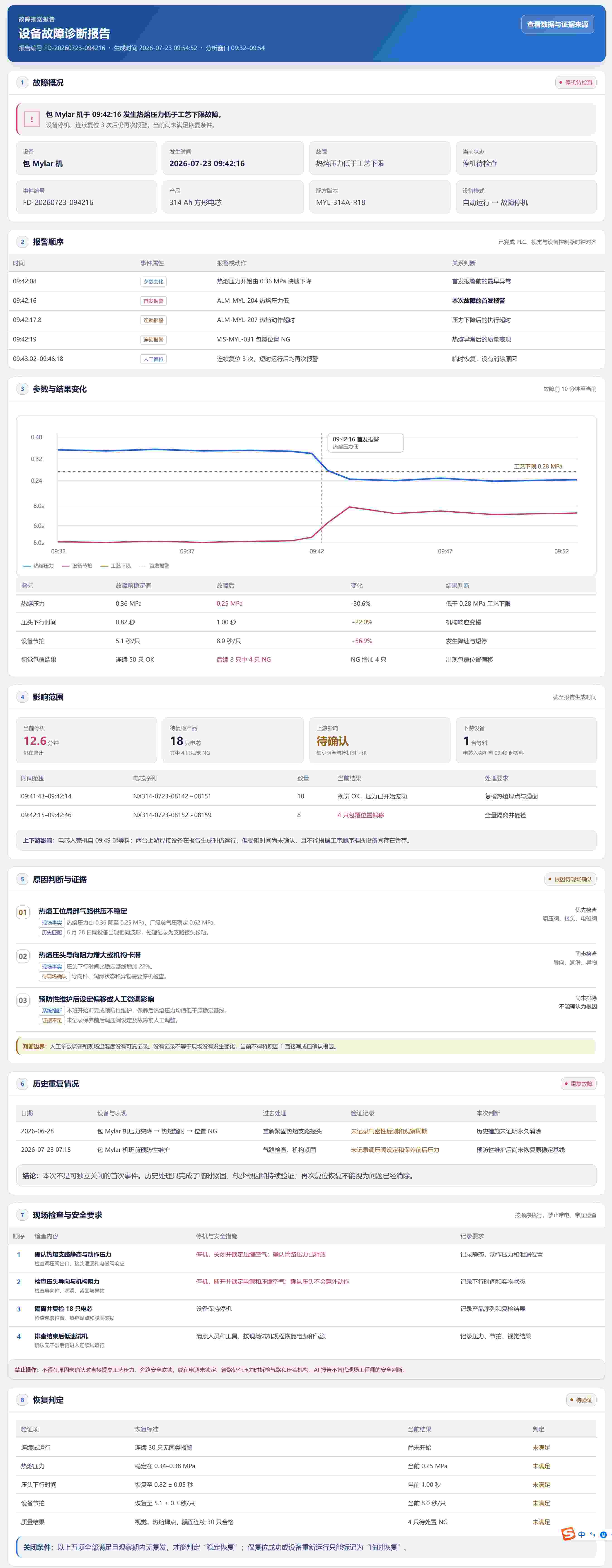612x1568 pixels.
Task: Click 未满足 in the 连续试运行 row
Action: tap(541, 1448)
